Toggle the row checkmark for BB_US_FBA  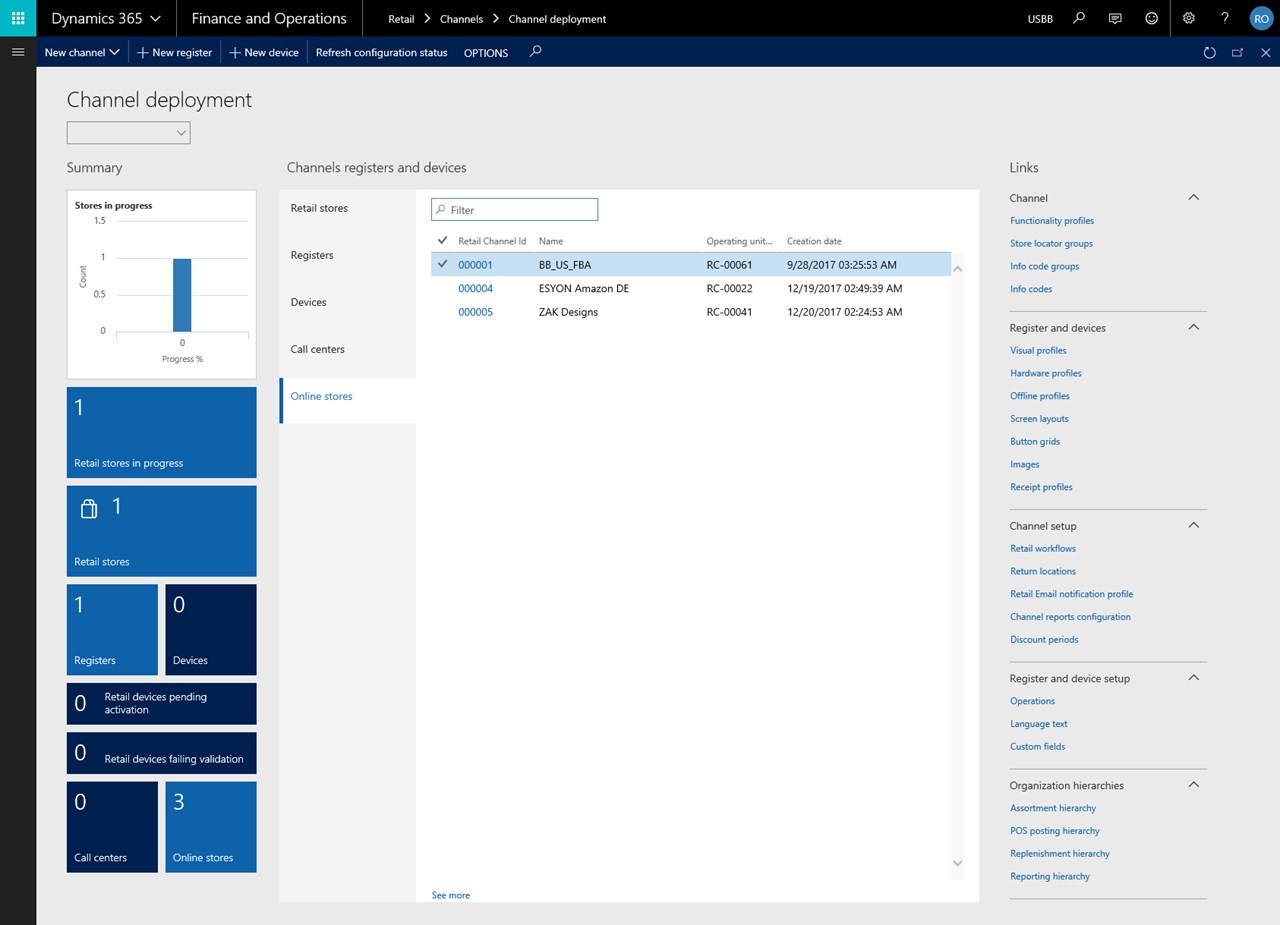click(443, 264)
